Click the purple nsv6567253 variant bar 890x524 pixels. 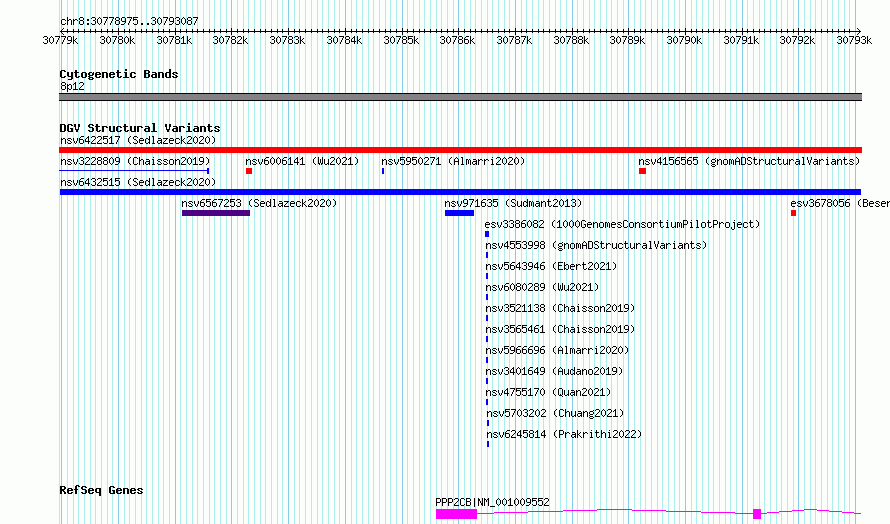coord(216,213)
